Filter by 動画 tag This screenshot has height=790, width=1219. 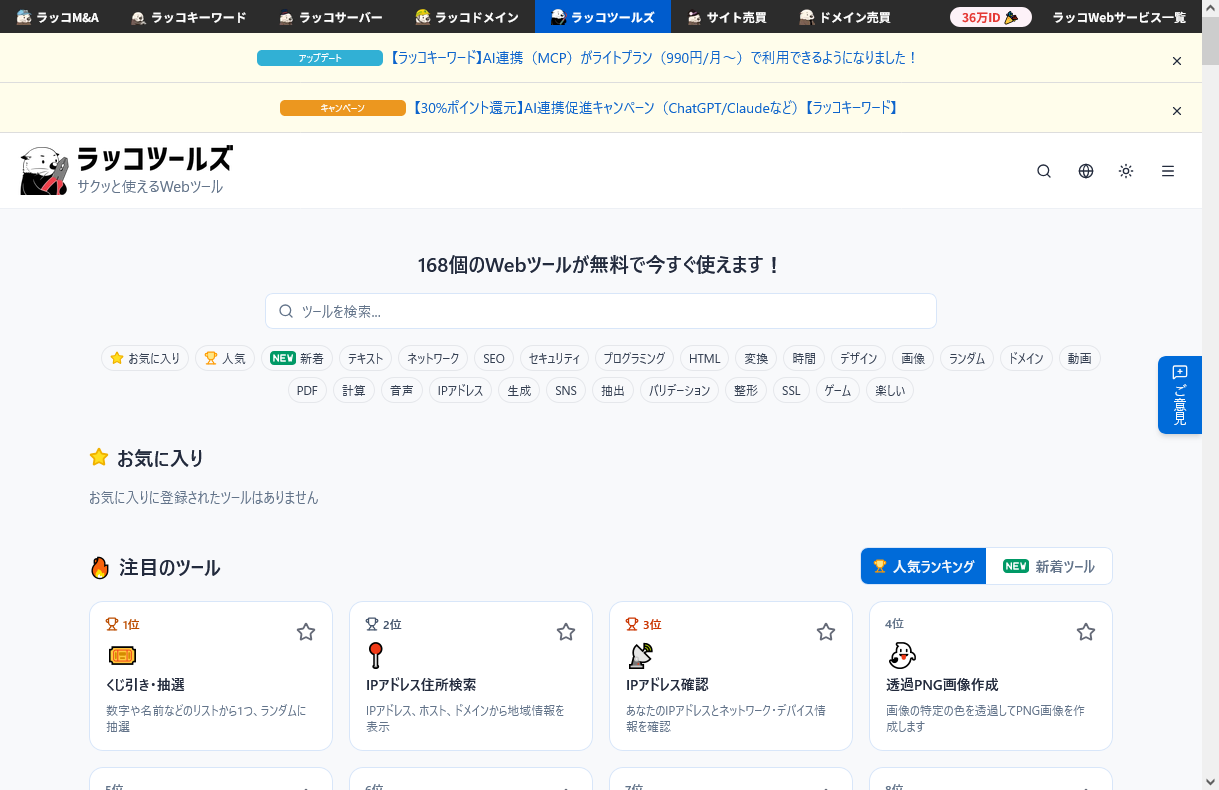(x=1079, y=358)
